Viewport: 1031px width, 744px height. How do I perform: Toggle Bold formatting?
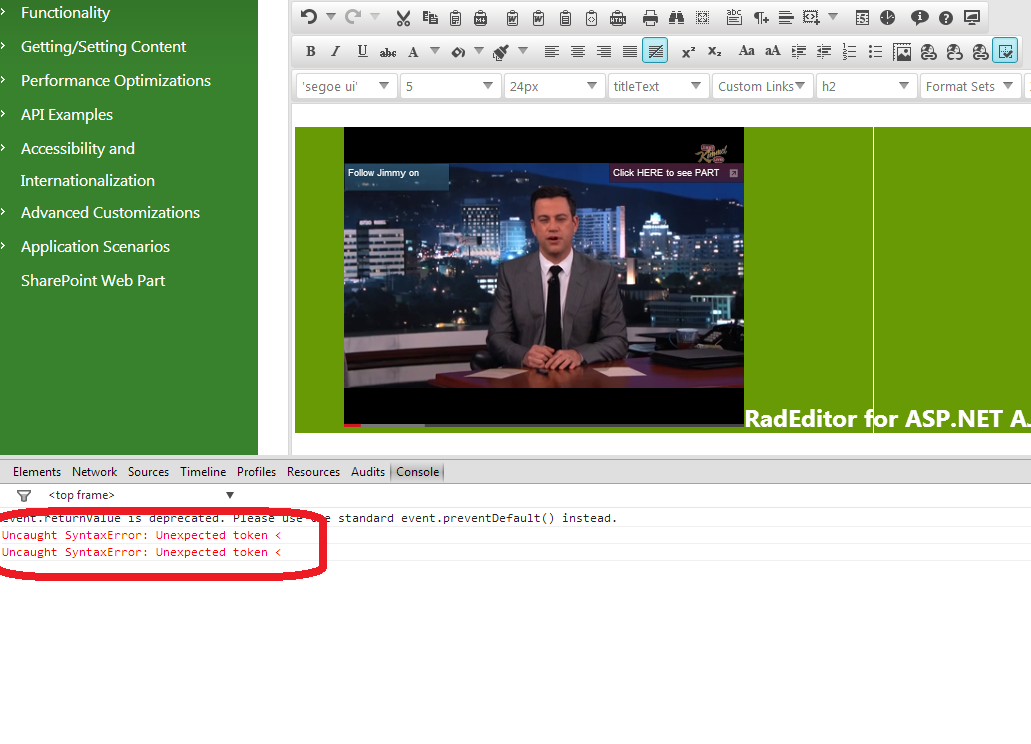tap(310, 51)
